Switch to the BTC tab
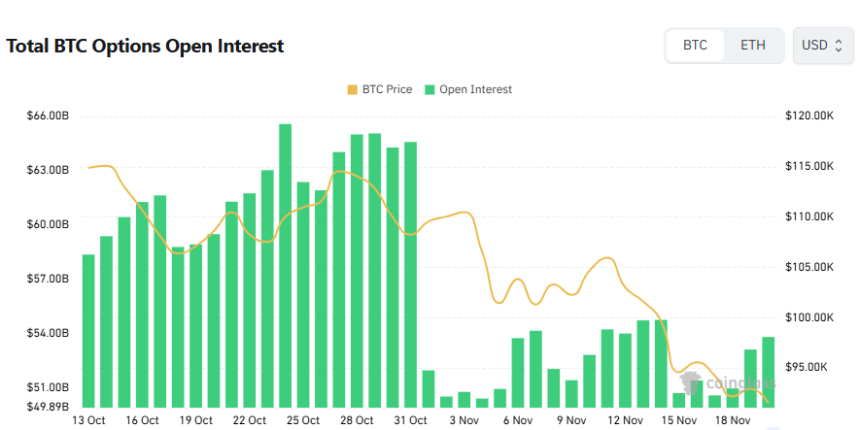This screenshot has height=430, width=860. [x=695, y=46]
